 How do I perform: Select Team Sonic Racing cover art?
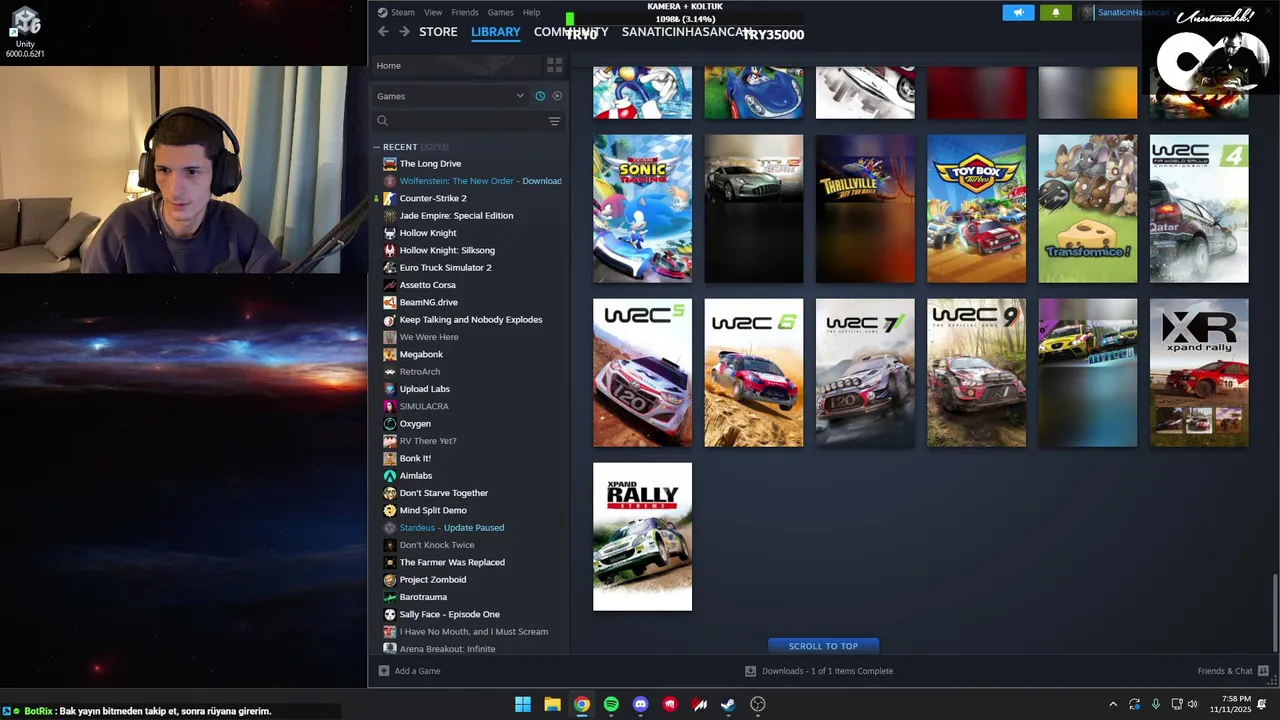[x=642, y=209]
